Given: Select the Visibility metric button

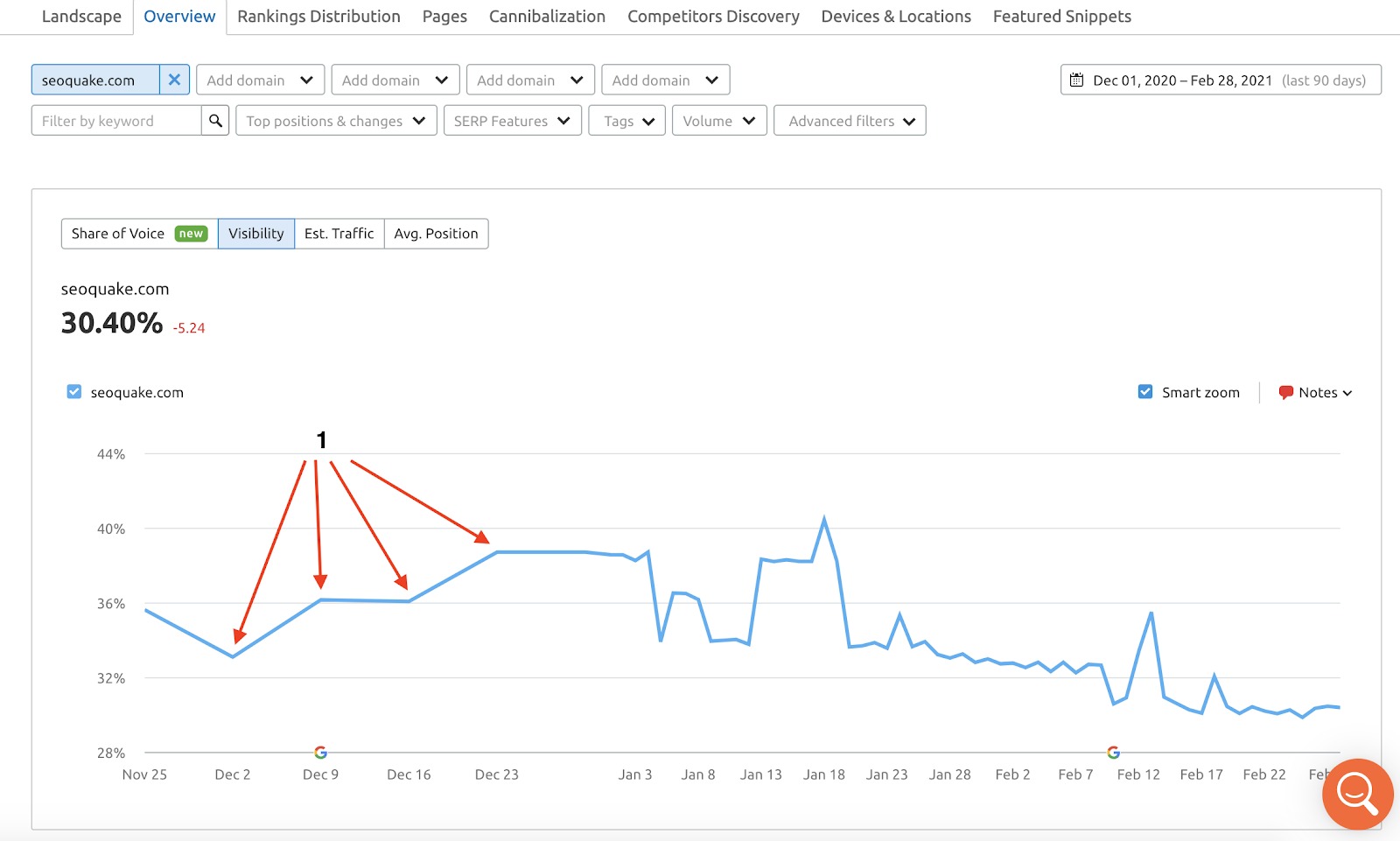Looking at the screenshot, I should pos(256,234).
